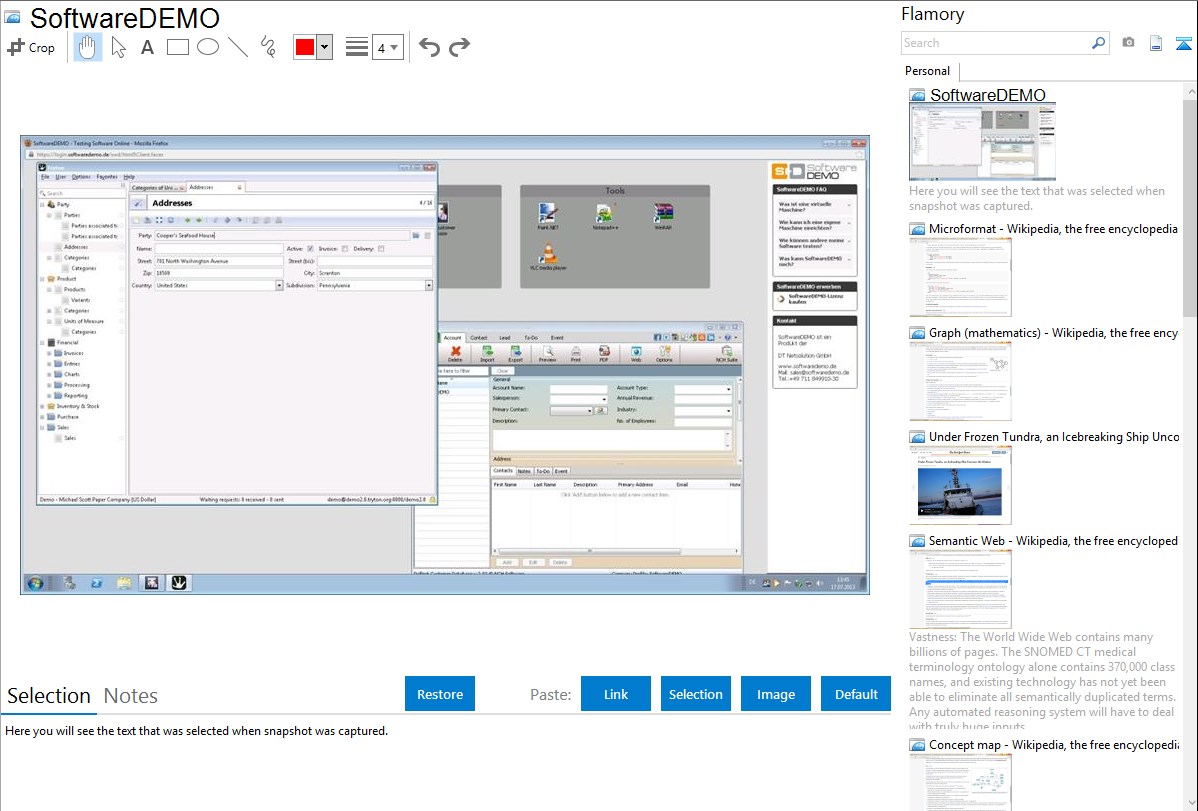This screenshot has width=1198, height=811.
Task: Click the icon beside Graph (mathematics) title
Action: [917, 333]
